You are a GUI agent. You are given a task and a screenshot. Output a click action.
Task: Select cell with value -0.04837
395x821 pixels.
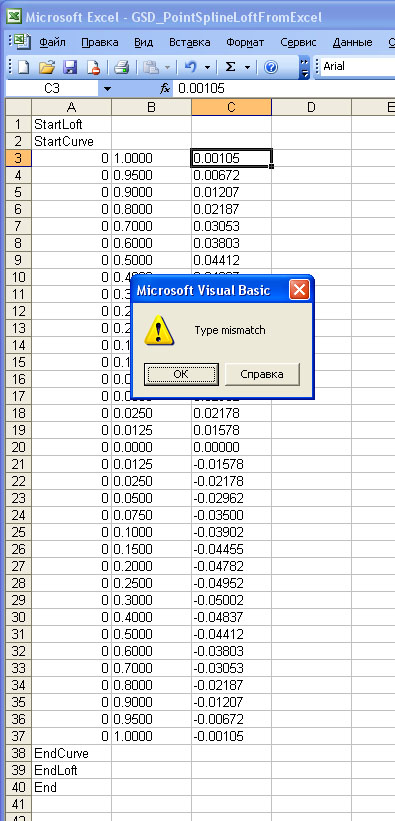(x=232, y=617)
